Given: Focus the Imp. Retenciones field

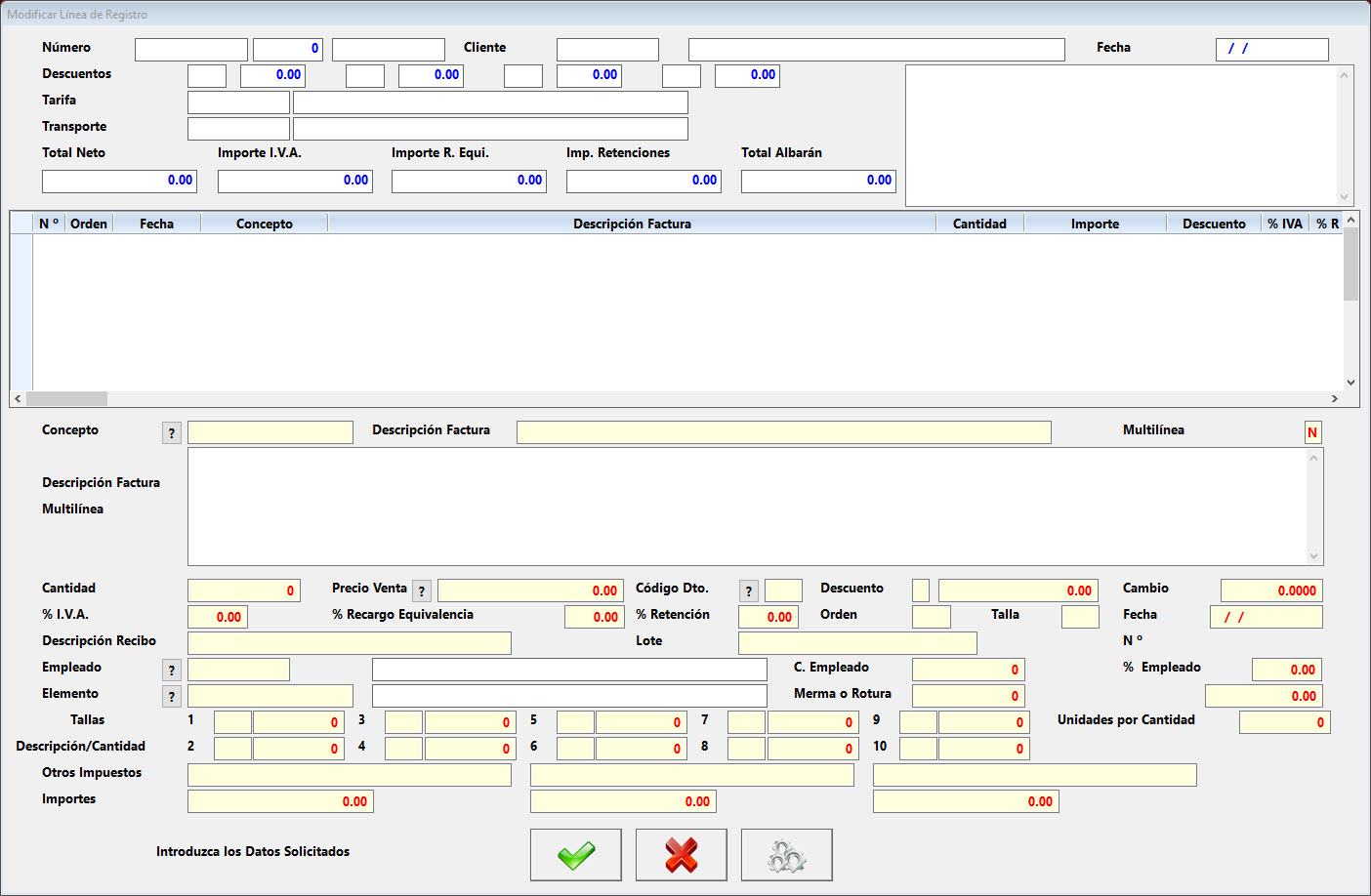Looking at the screenshot, I should click(x=644, y=182).
